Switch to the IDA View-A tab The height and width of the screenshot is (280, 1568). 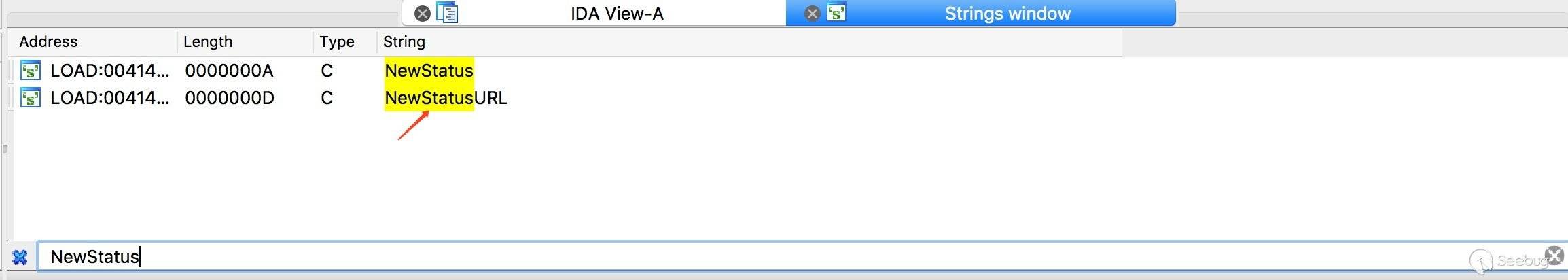coord(616,14)
